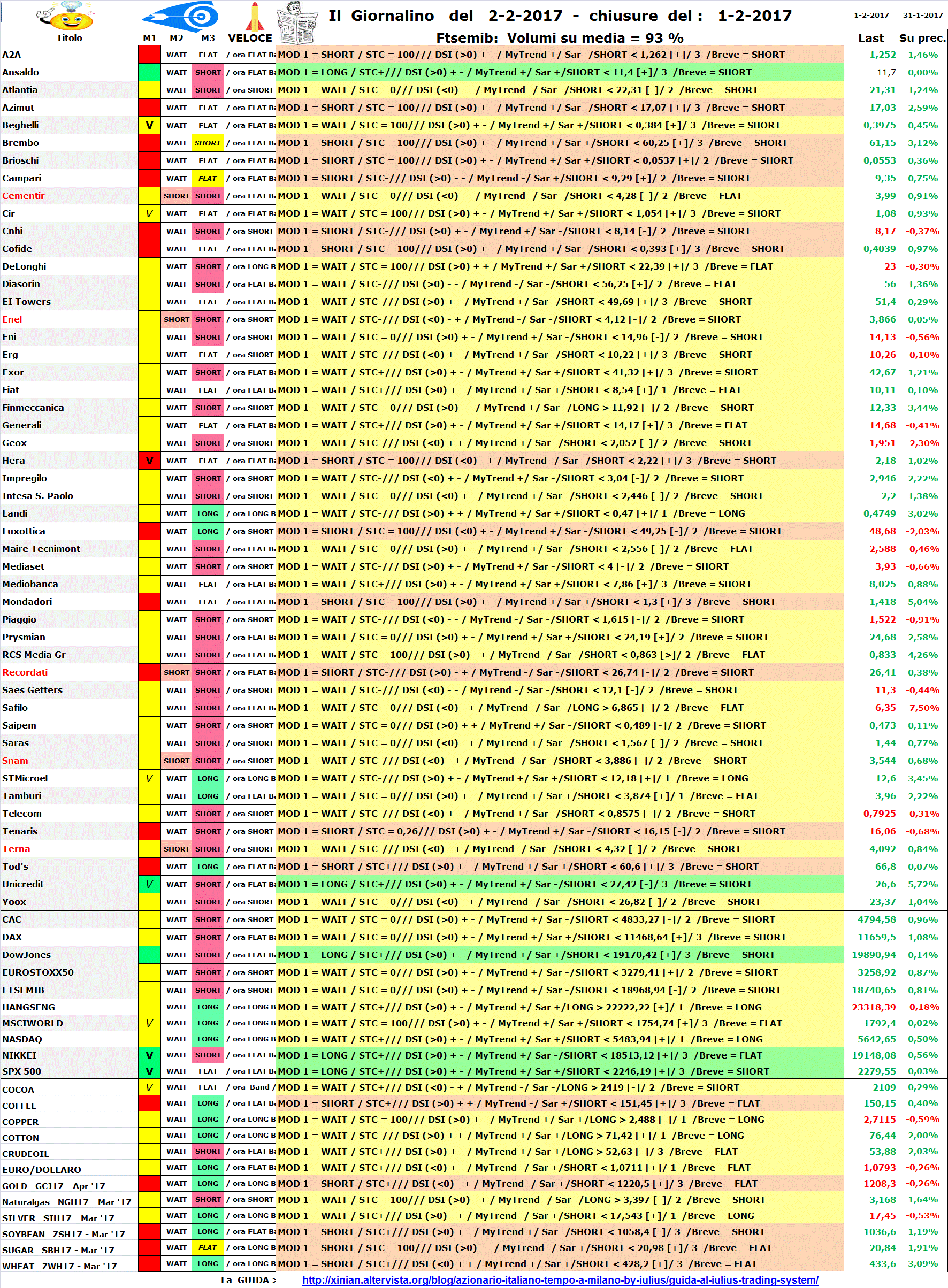948x1288 pixels.
Task: Click the -2,30% change for Geox
Action: [x=923, y=443]
